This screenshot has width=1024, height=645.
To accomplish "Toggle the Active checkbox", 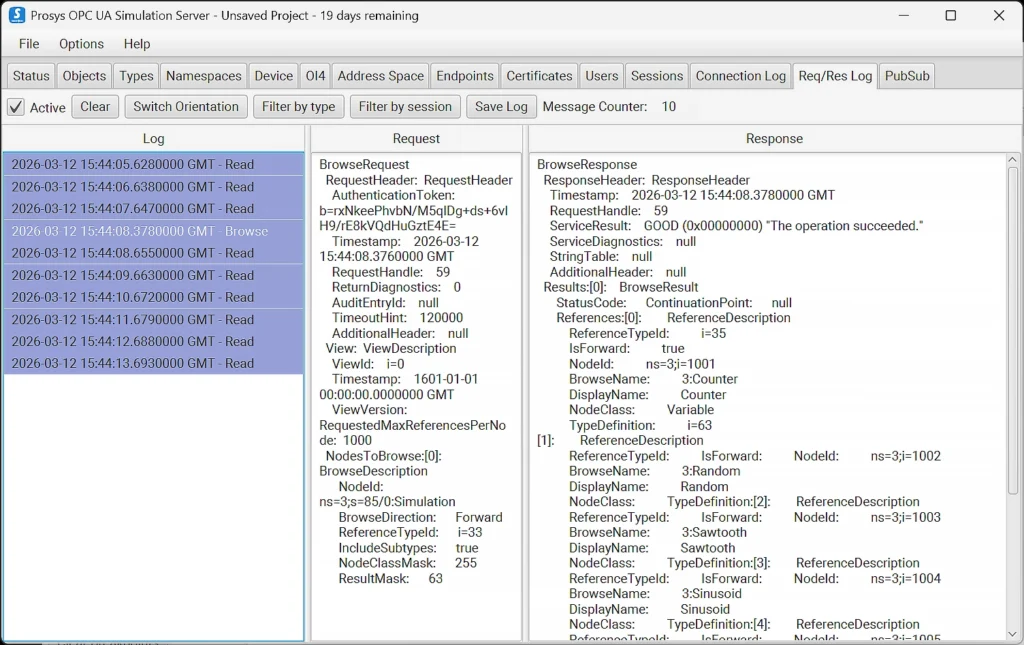I will tap(16, 107).
